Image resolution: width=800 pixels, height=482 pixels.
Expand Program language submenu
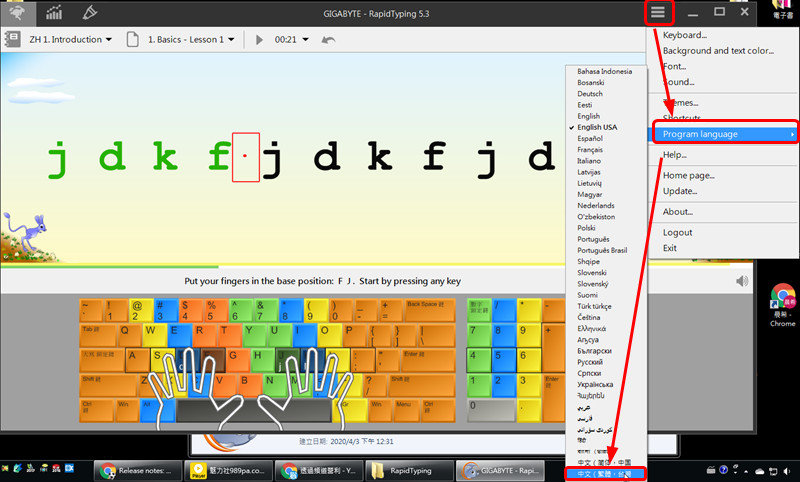pyautogui.click(x=724, y=134)
